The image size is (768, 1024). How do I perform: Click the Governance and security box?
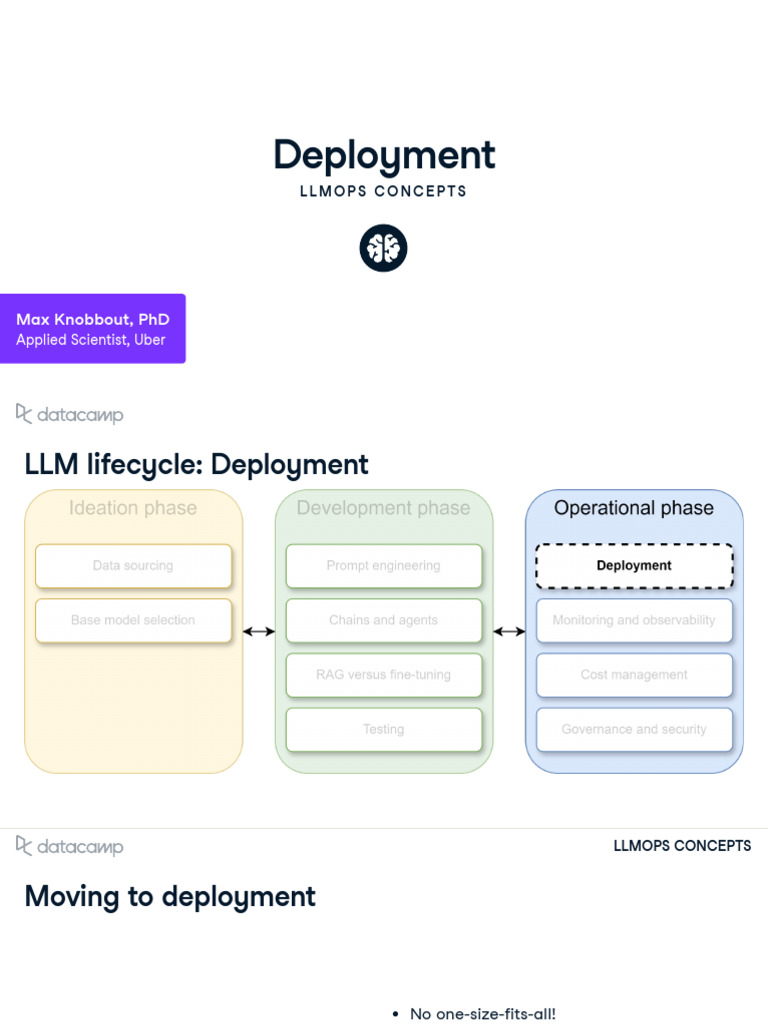click(634, 729)
